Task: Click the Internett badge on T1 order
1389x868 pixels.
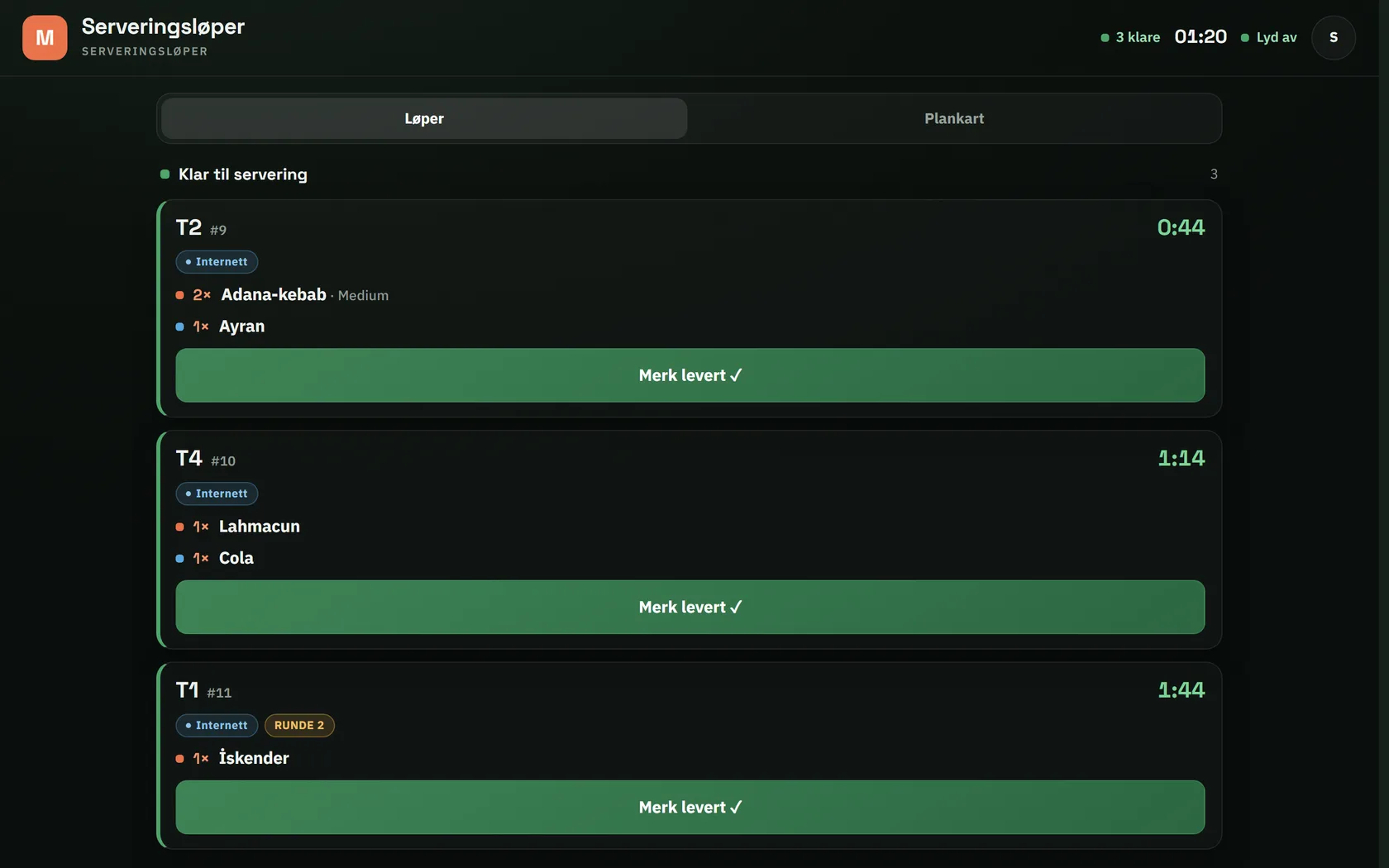Action: 217,725
